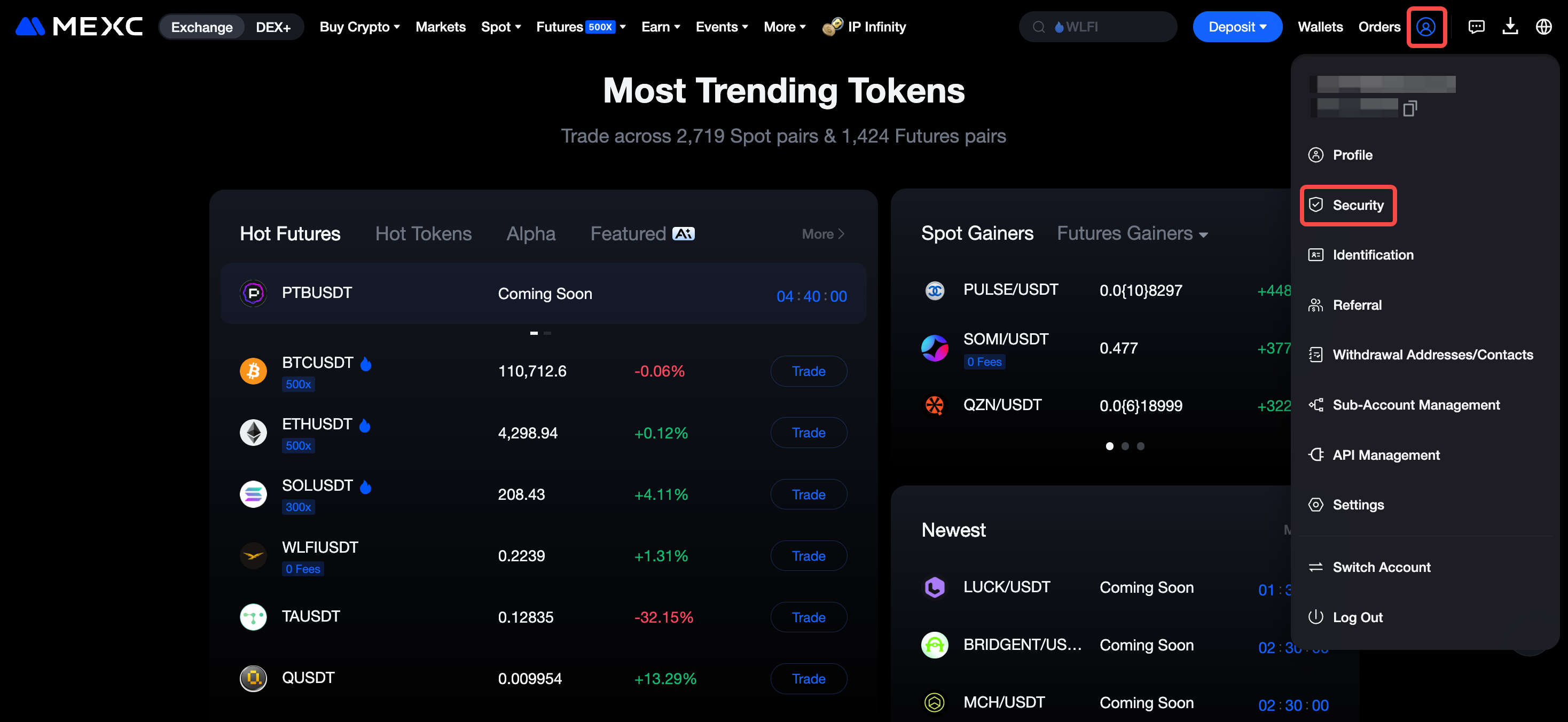
Task: Switch to the Hot Tokens tab
Action: pos(423,234)
